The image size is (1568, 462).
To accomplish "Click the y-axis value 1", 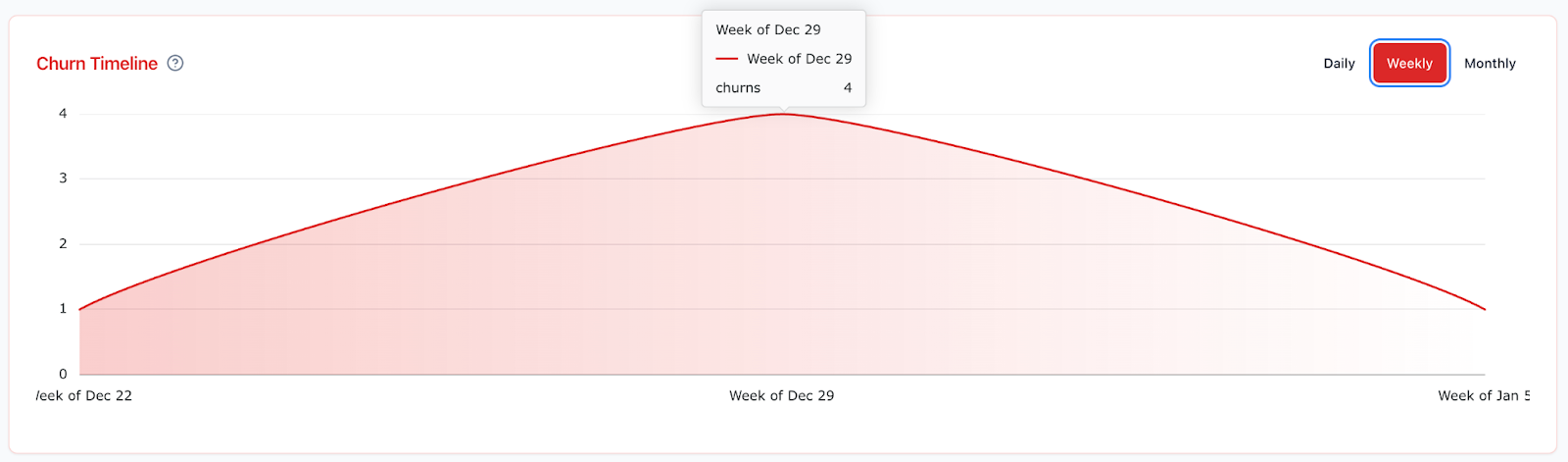I will coord(63,309).
